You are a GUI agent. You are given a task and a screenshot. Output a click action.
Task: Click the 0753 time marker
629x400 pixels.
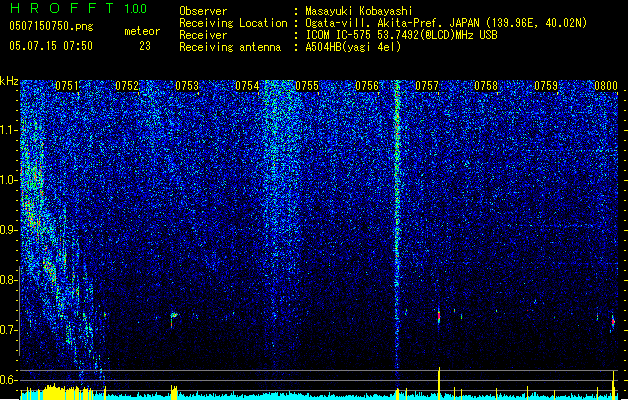(x=187, y=85)
